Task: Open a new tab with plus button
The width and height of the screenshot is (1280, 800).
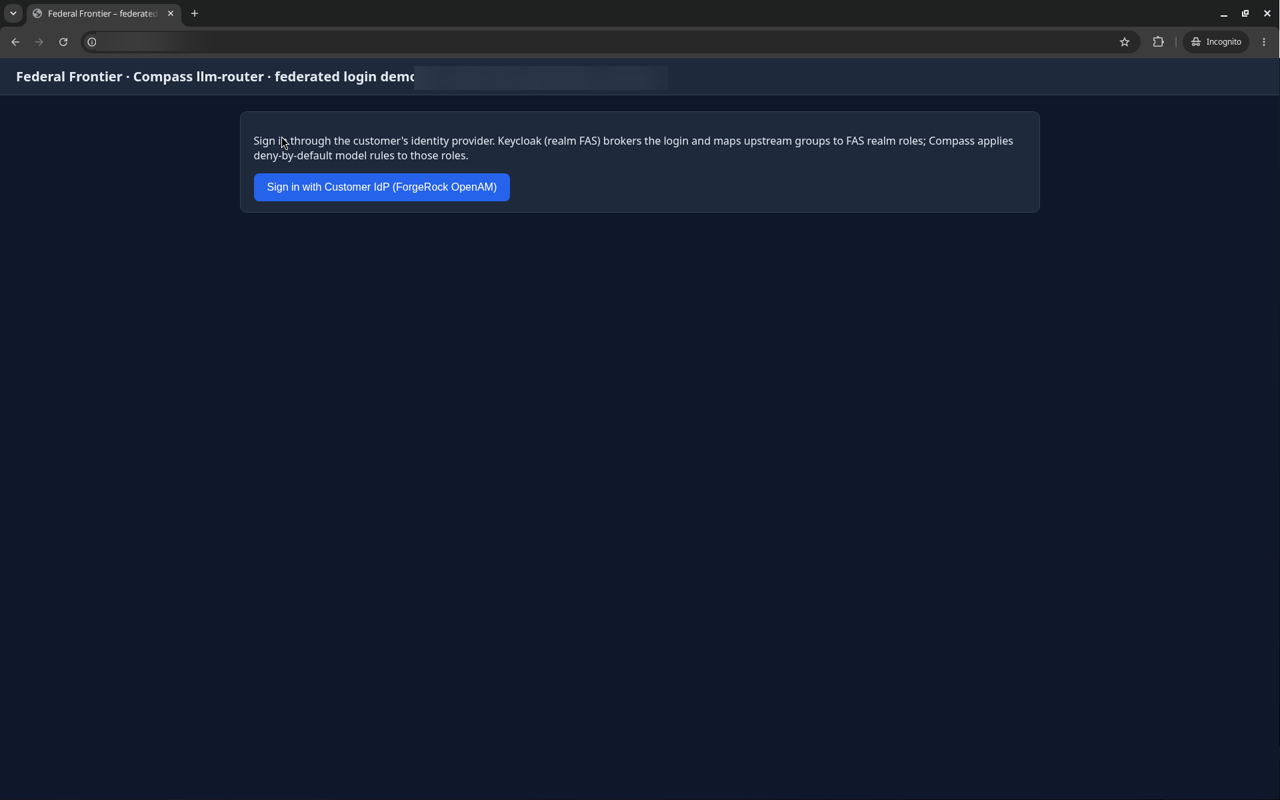Action: pyautogui.click(x=194, y=14)
